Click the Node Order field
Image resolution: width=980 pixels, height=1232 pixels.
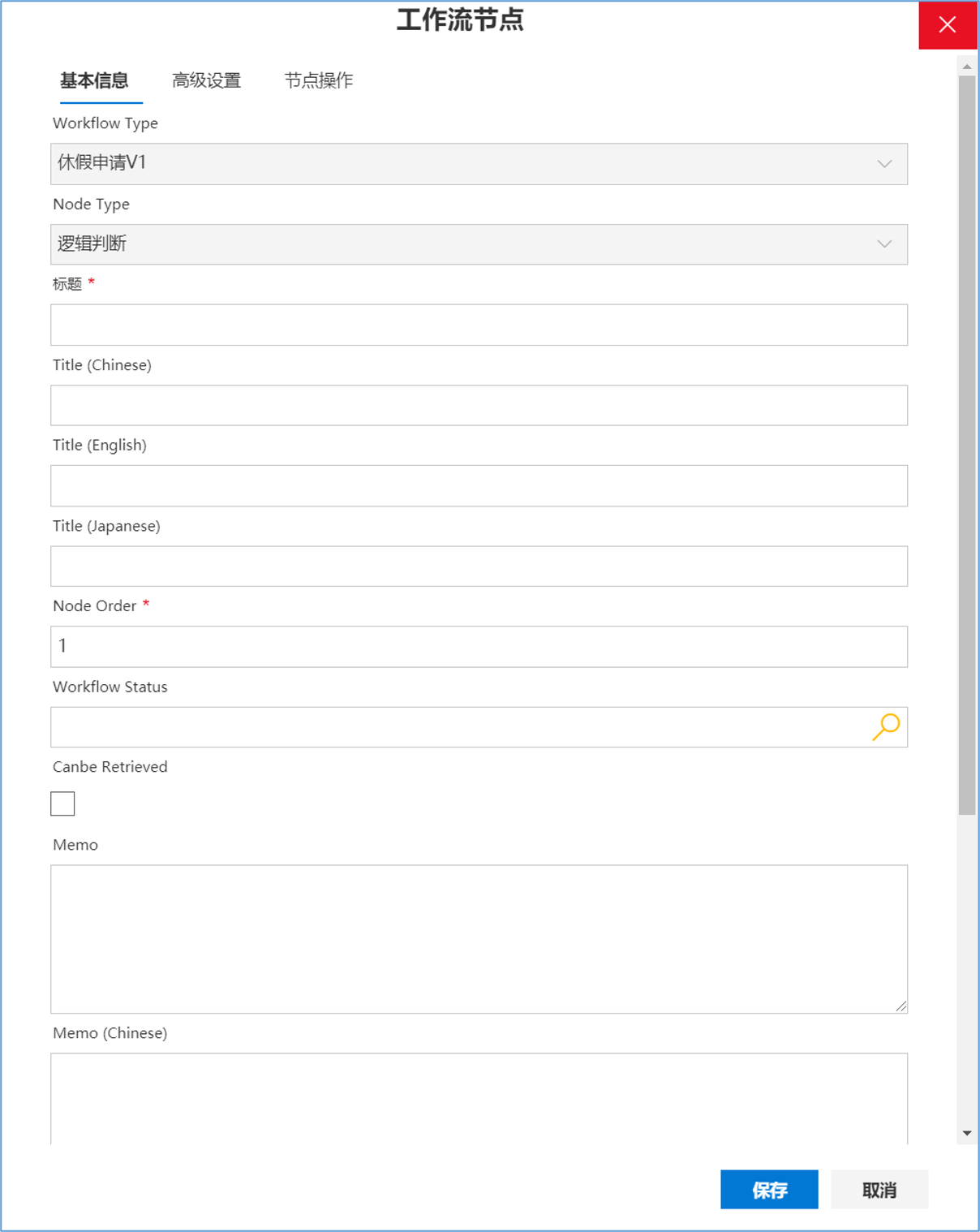(x=479, y=646)
